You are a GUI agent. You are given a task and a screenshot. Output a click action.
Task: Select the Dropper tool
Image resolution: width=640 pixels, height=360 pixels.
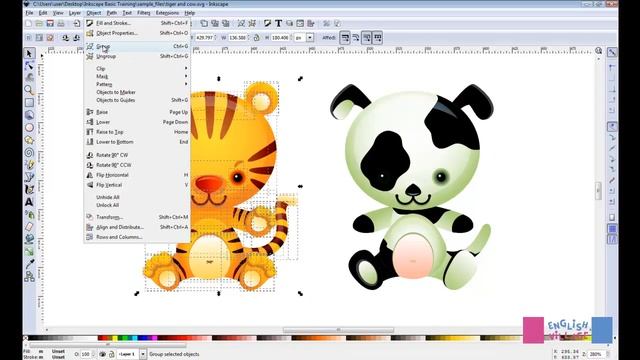[x=29, y=264]
